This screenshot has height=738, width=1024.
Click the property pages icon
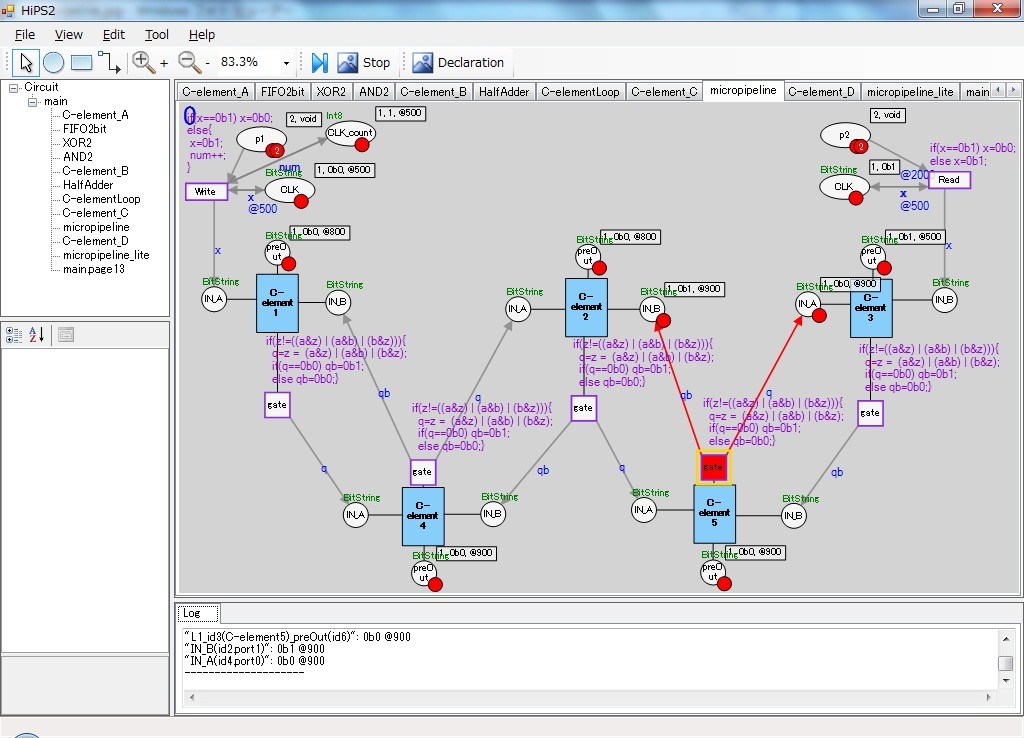(x=65, y=335)
